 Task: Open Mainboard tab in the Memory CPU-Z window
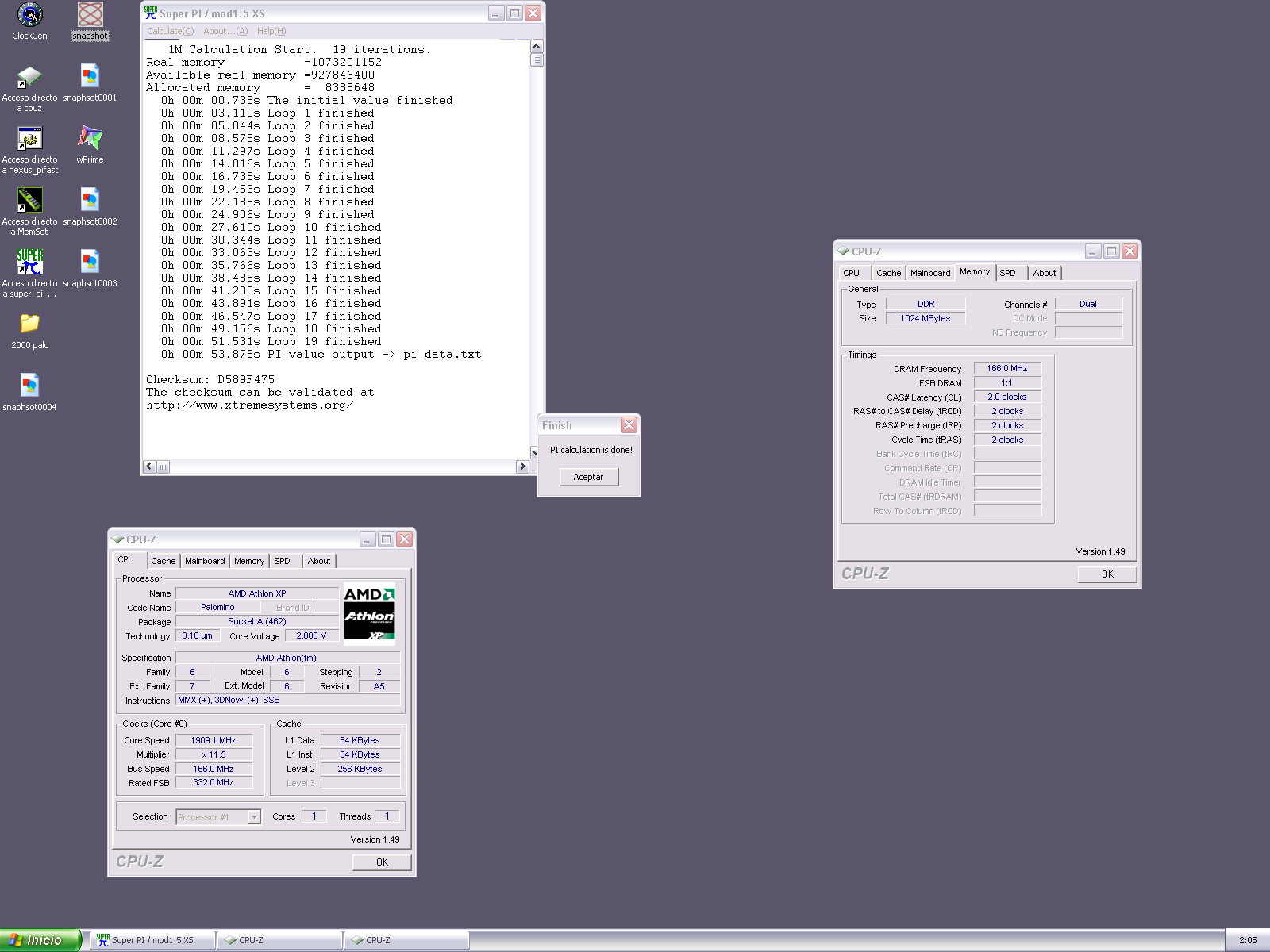pyautogui.click(x=930, y=273)
